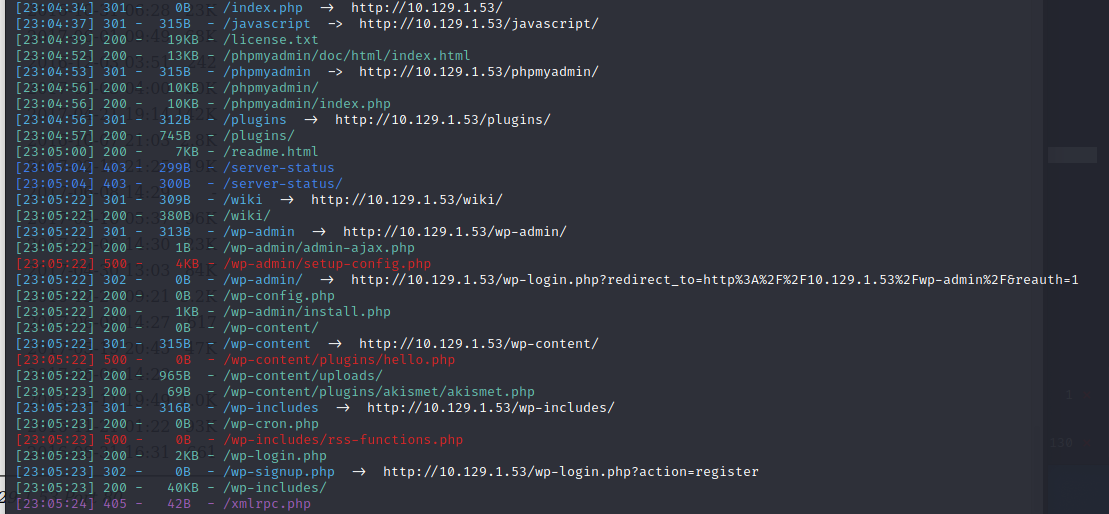Viewport: 1109px width, 514px height.
Task: Follow the http://10.129.1.53/phpmyadmin/ redirect URL
Action: tap(478, 71)
